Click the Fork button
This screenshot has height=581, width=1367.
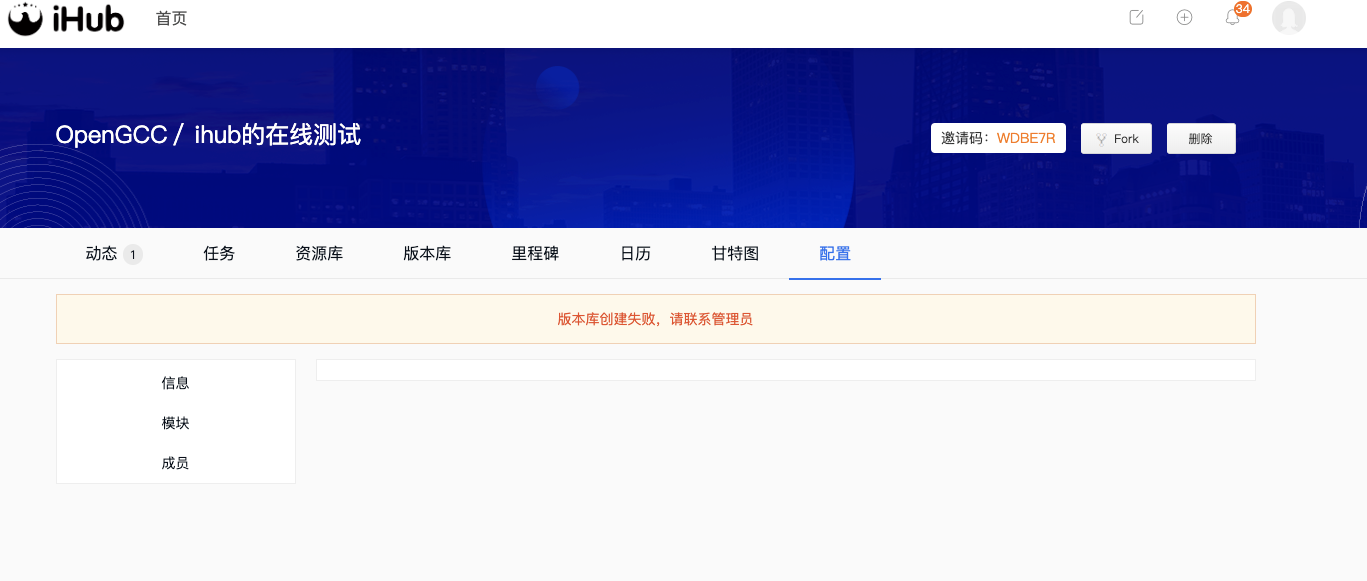1116,138
